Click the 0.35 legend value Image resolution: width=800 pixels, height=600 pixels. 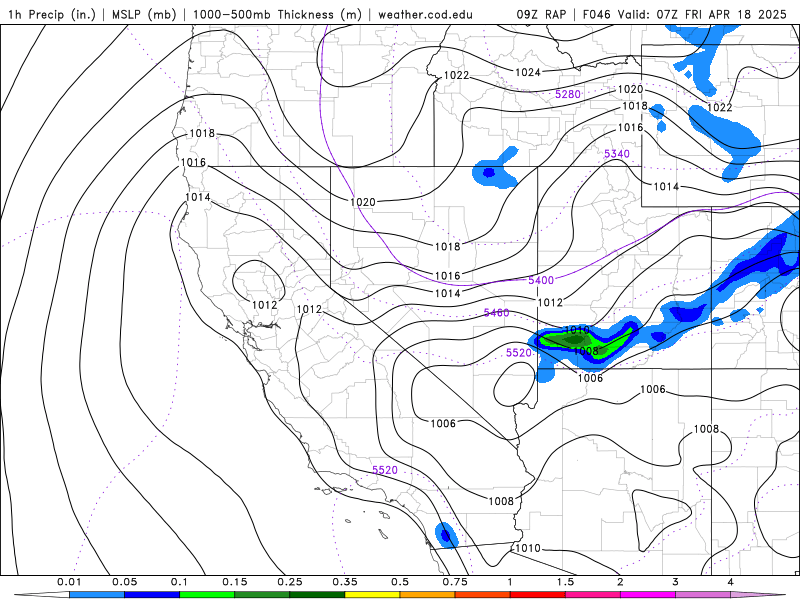pos(345,582)
